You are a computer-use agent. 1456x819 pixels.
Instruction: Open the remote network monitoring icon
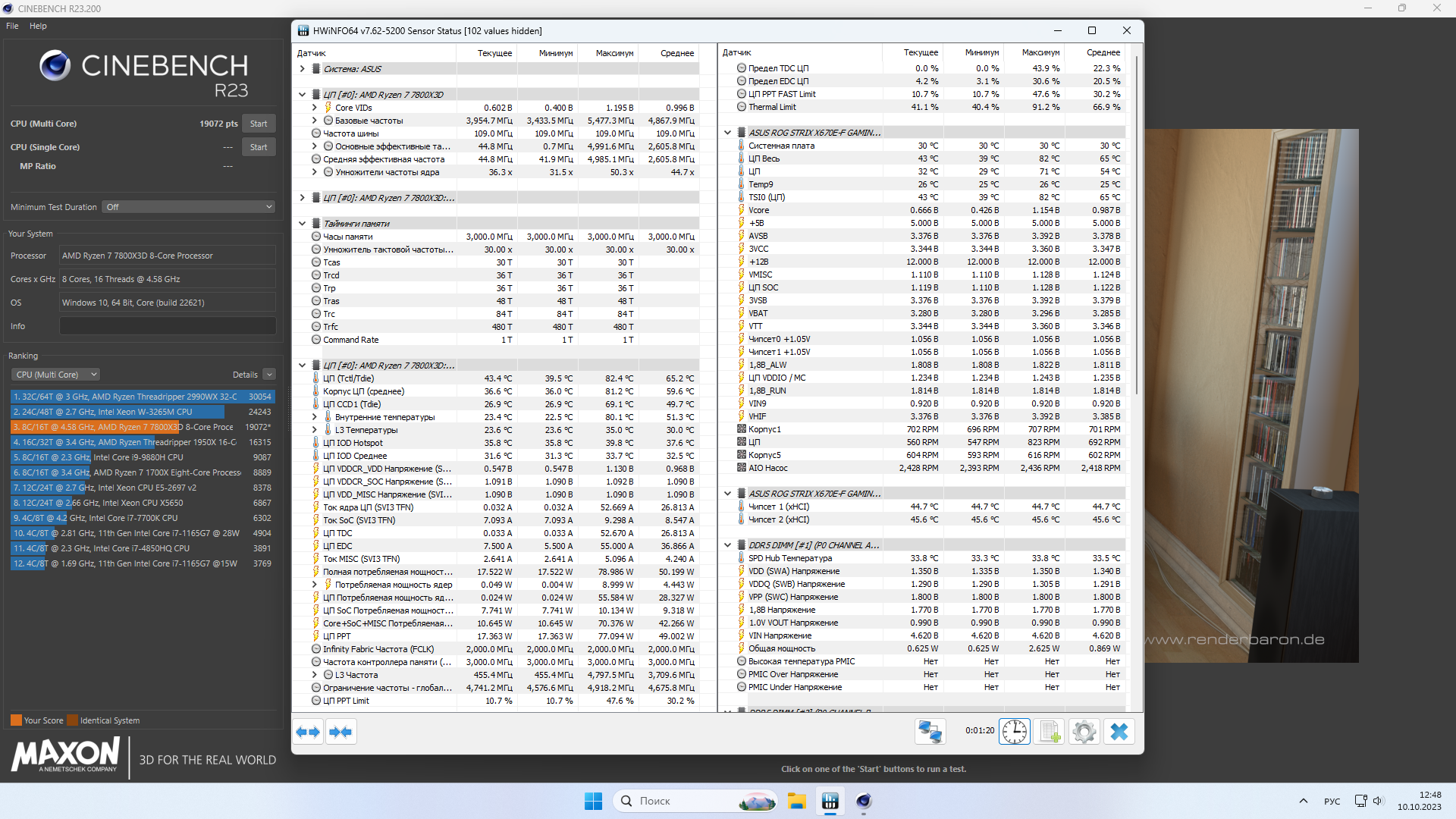tap(930, 732)
